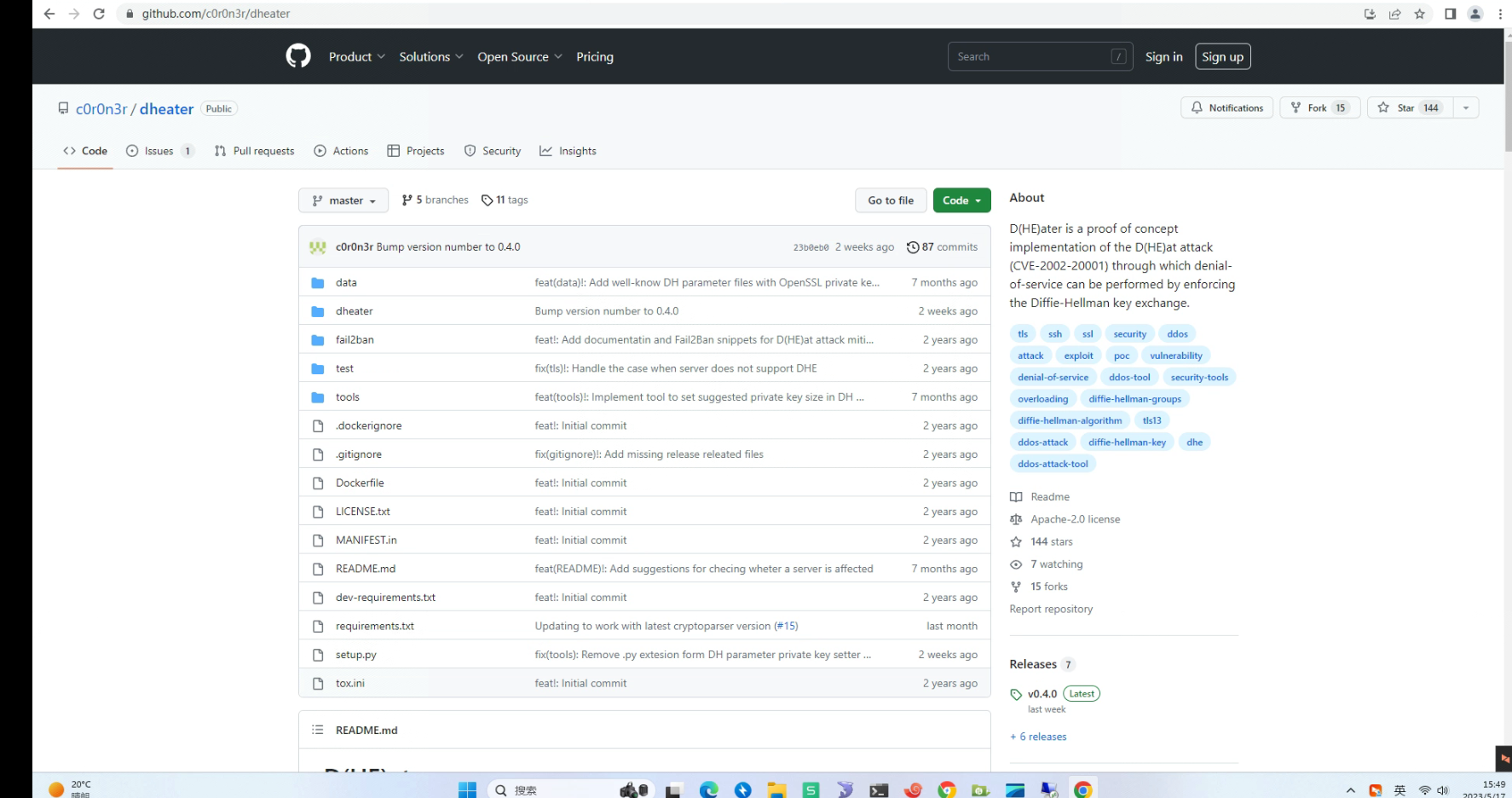This screenshot has width=1512, height=798.
Task: Open the requirements.txt file
Action: 375,627
